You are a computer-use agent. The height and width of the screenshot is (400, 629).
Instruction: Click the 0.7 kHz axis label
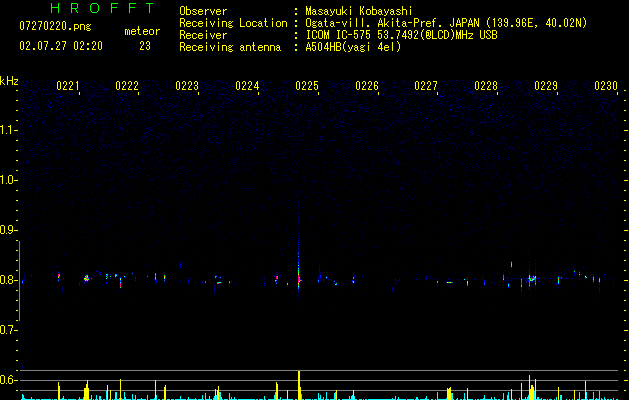[8, 330]
